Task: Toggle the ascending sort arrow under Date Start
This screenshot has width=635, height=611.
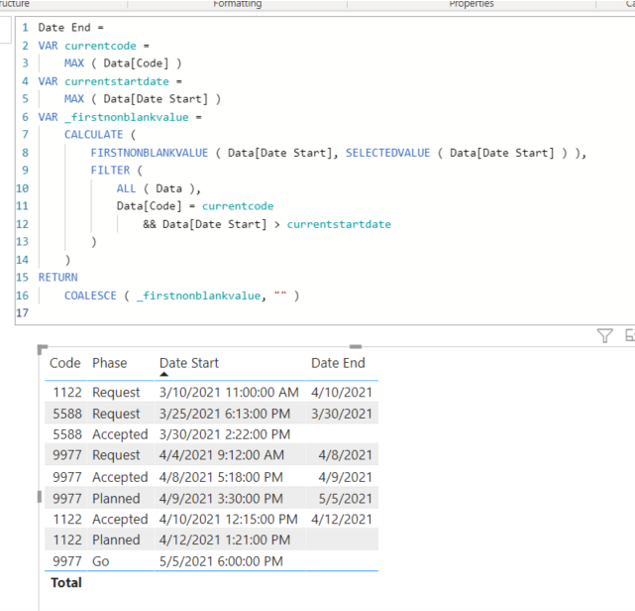Action: click(x=164, y=374)
